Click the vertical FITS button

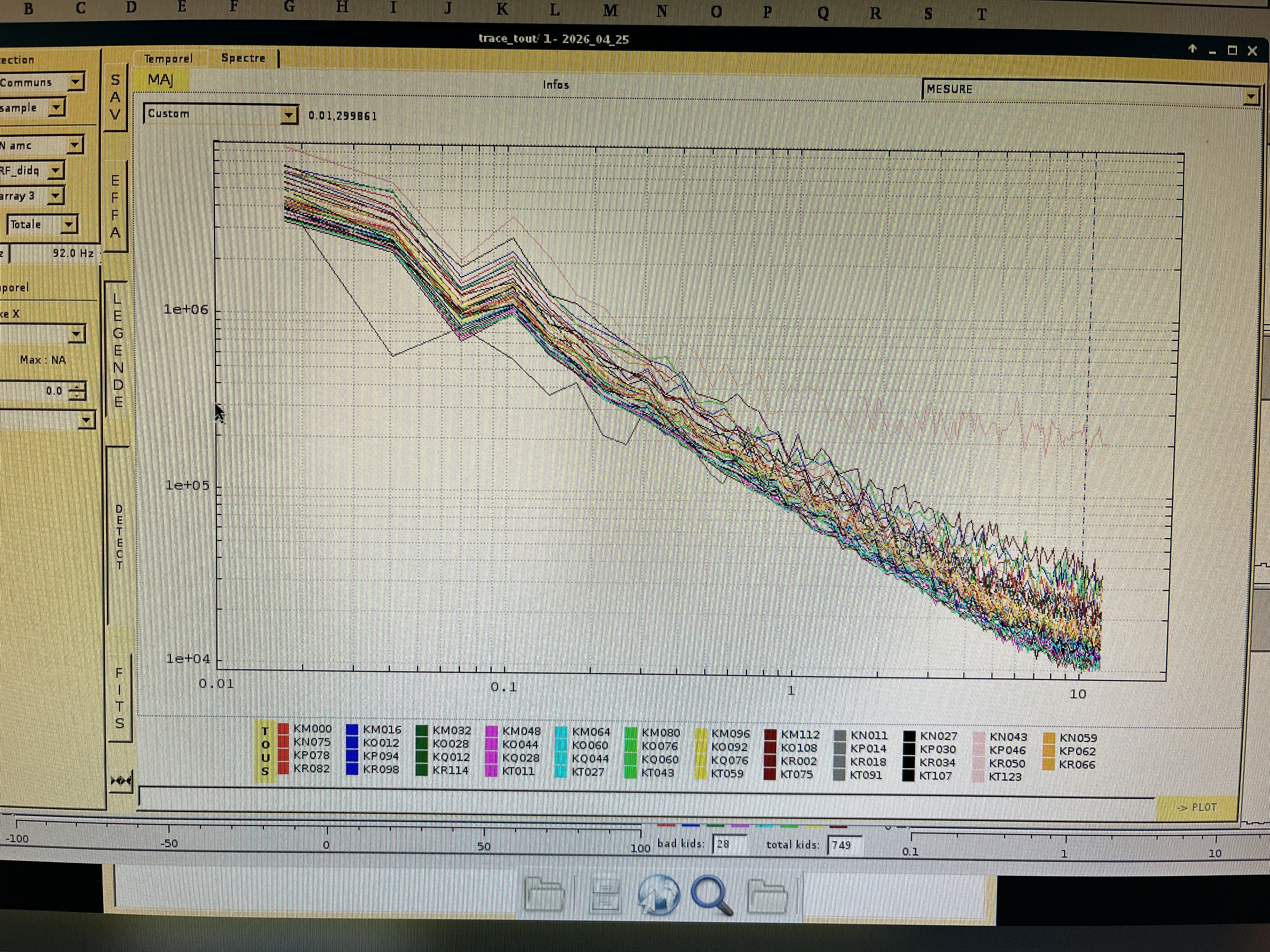[x=119, y=698]
